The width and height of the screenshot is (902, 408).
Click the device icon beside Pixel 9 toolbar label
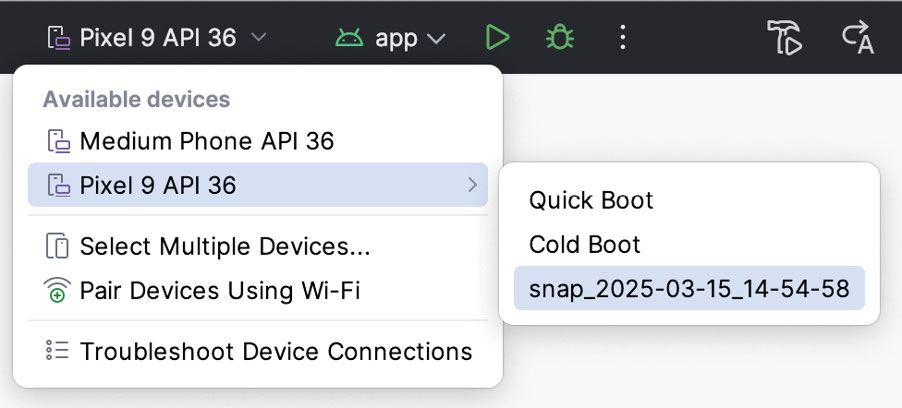click(x=59, y=38)
